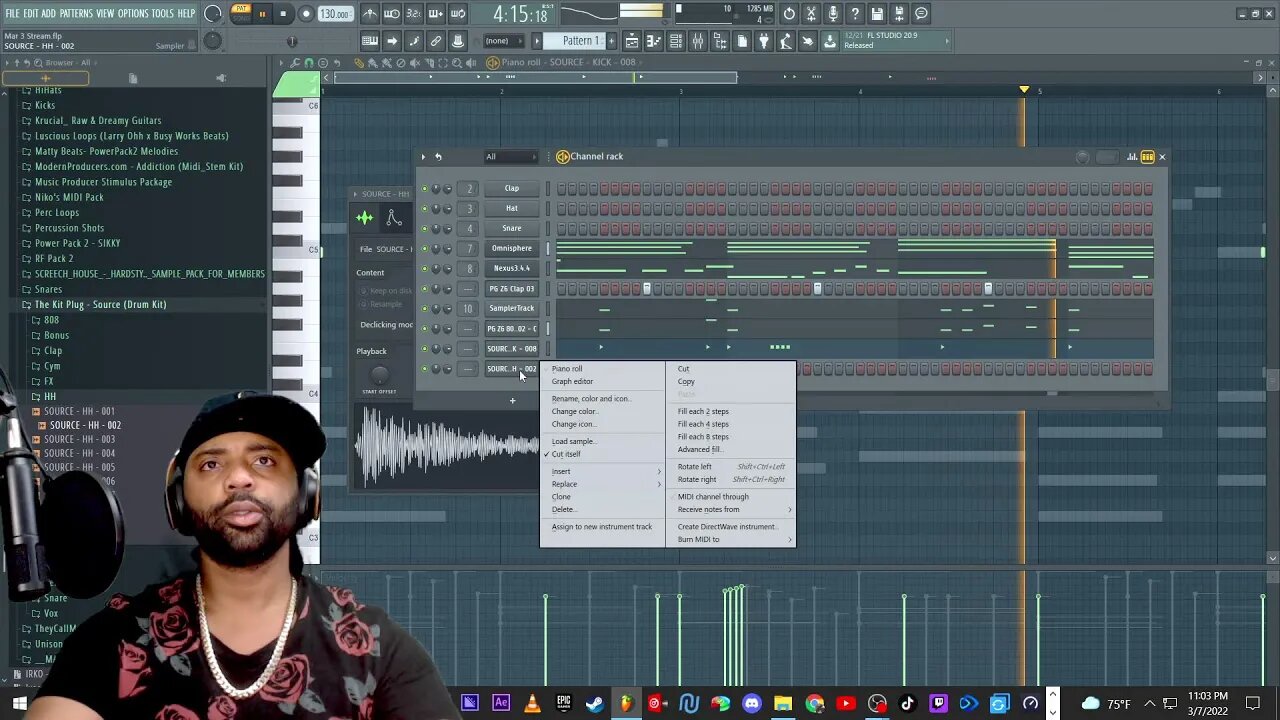1280x720 pixels.
Task: Turn the sampler START OFFSET knob
Action: coord(379,375)
